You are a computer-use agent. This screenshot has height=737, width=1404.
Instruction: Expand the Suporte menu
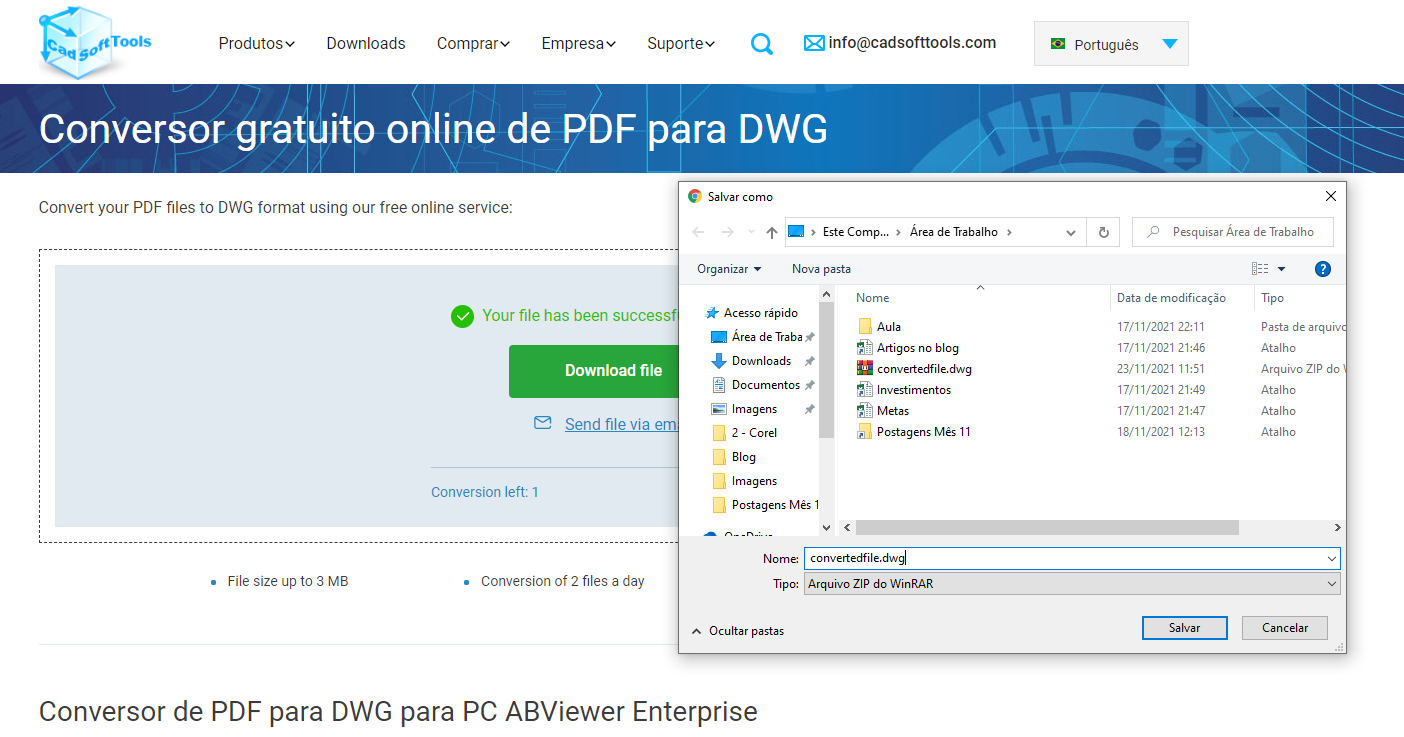(x=681, y=43)
